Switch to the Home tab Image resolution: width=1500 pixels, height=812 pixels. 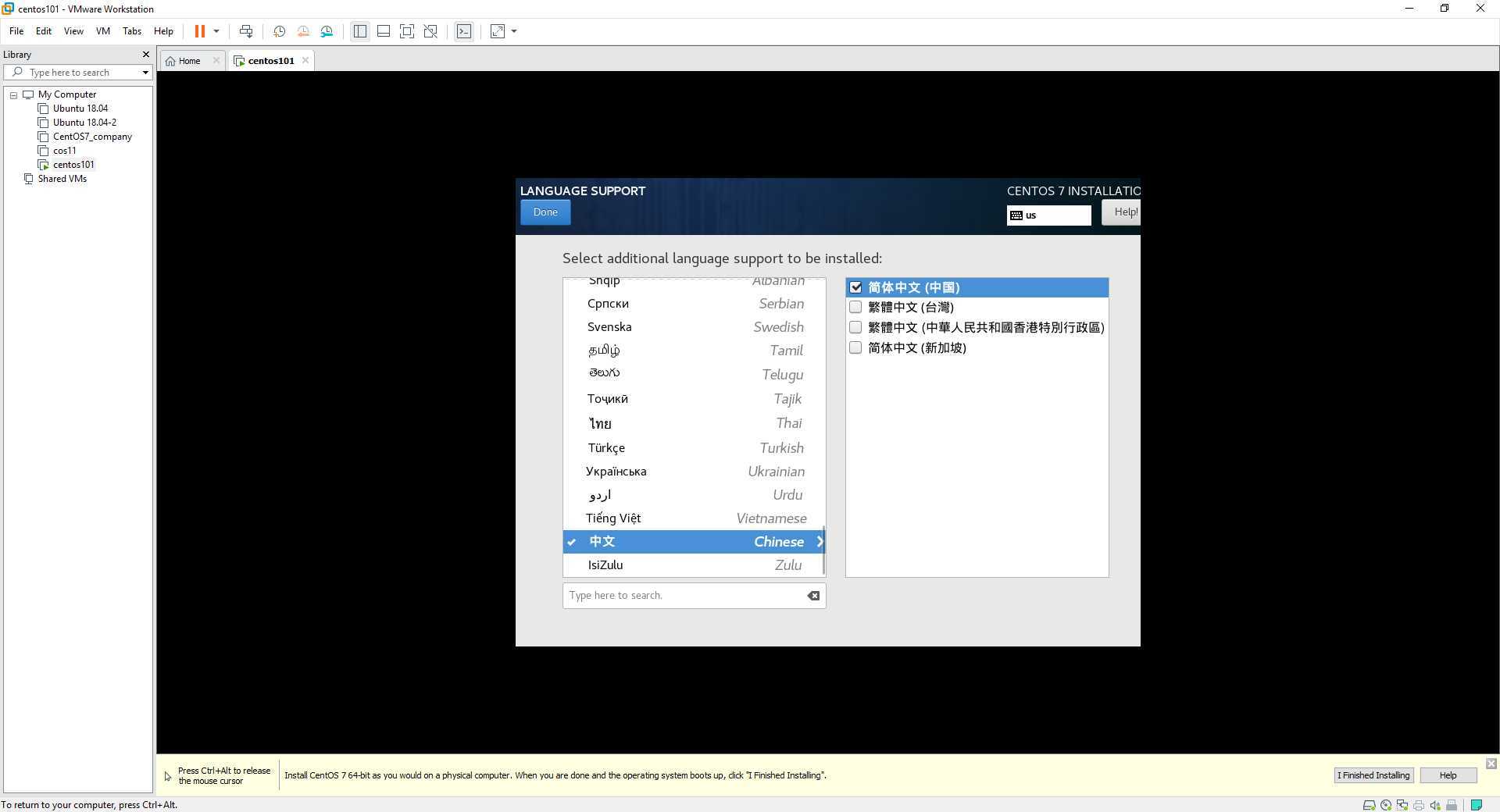[188, 61]
